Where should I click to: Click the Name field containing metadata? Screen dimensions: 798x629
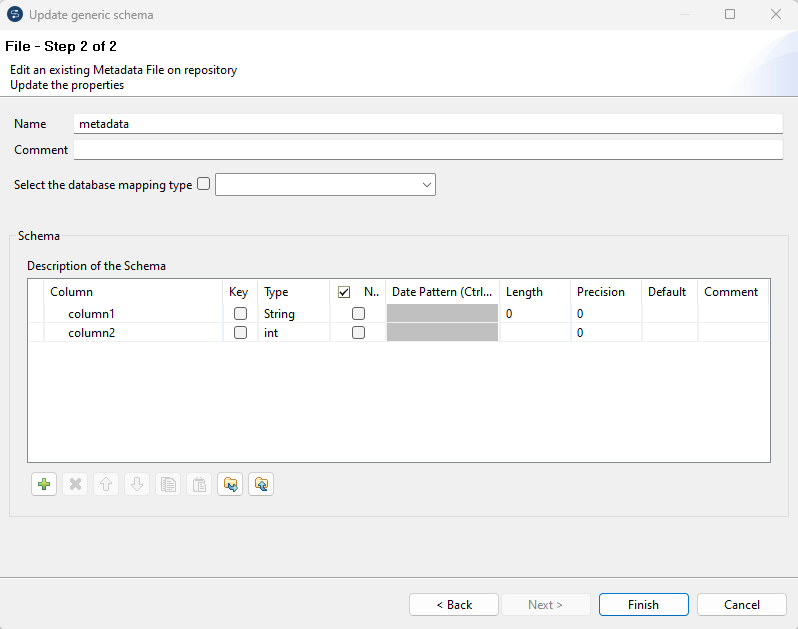(428, 124)
